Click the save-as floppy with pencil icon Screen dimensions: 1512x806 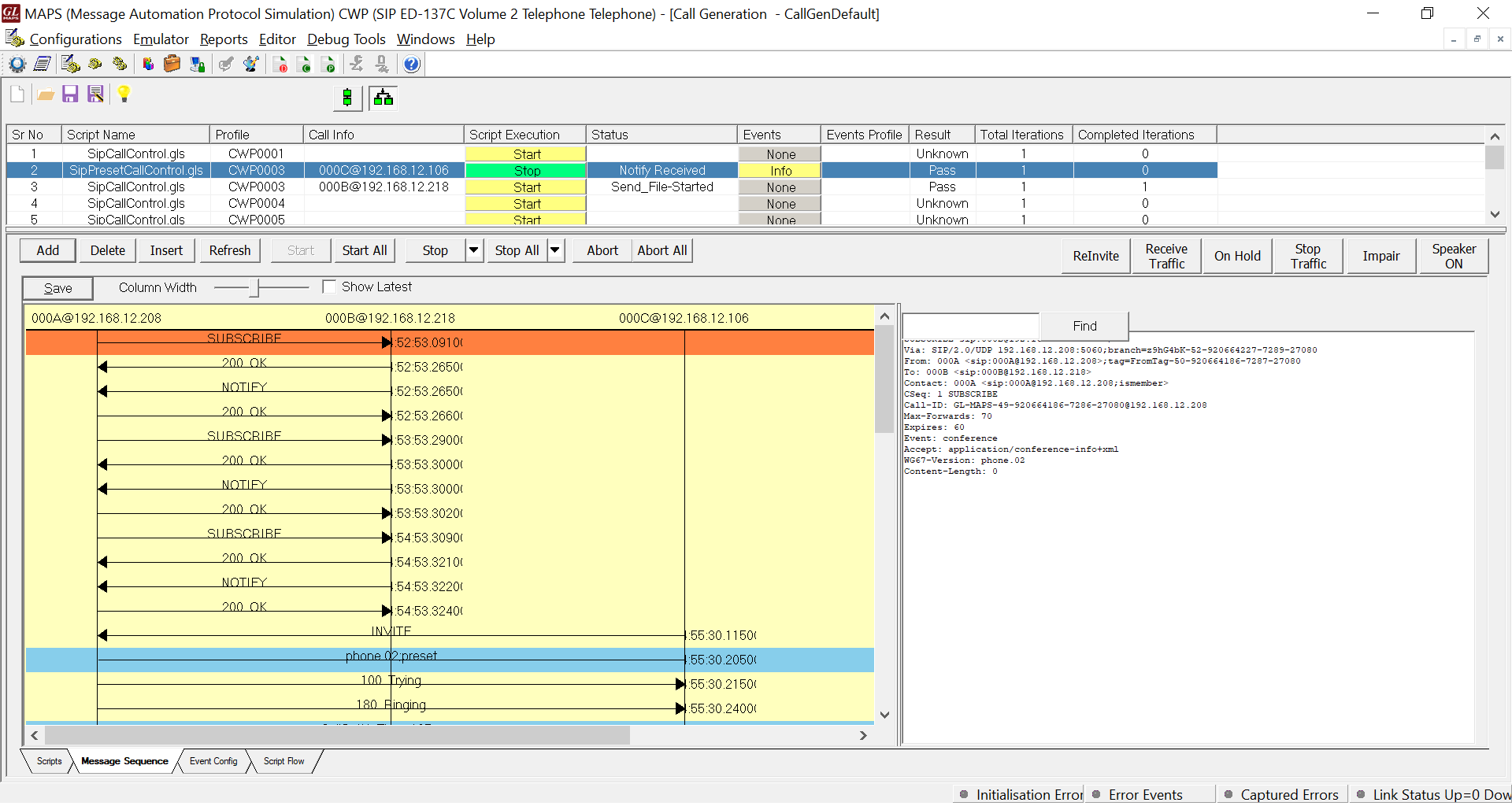[x=95, y=94]
